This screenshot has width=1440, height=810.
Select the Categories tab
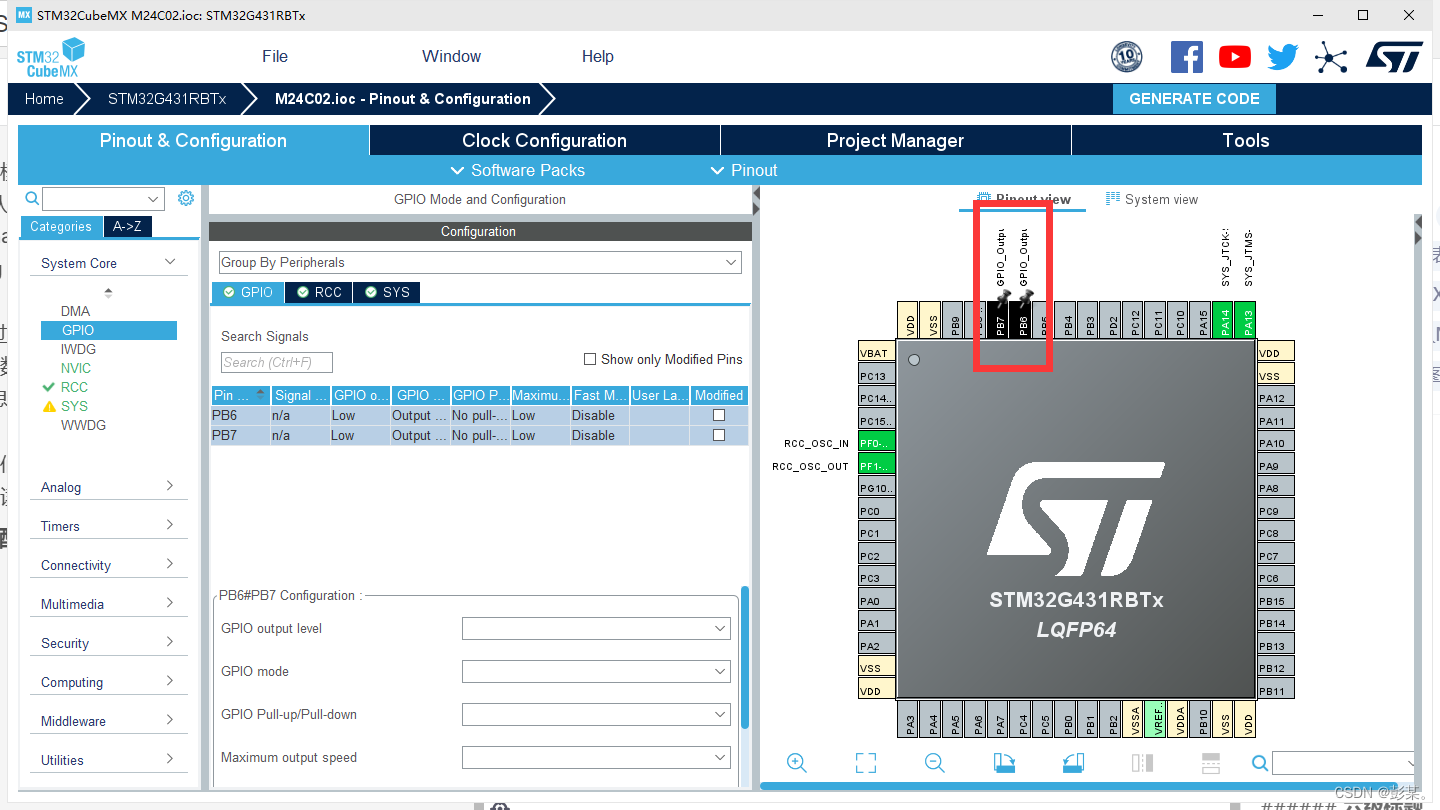61,226
